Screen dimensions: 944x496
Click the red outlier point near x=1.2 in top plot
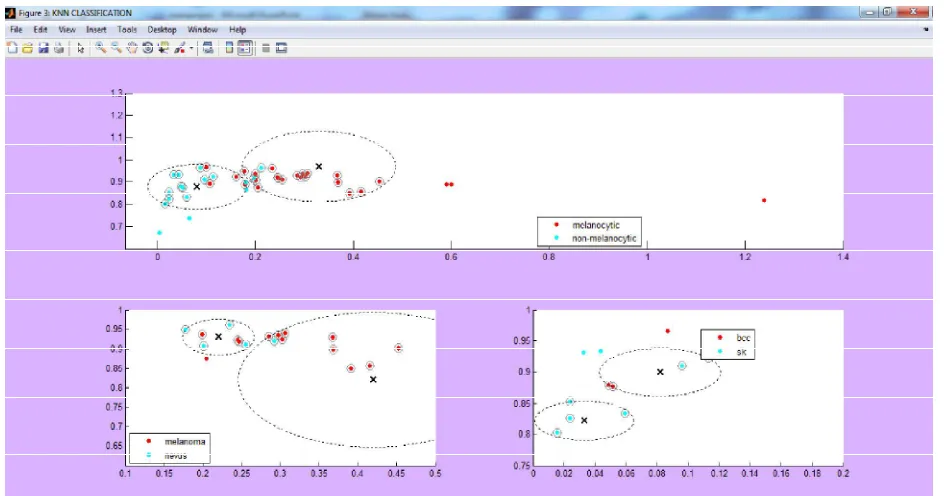[x=764, y=200]
